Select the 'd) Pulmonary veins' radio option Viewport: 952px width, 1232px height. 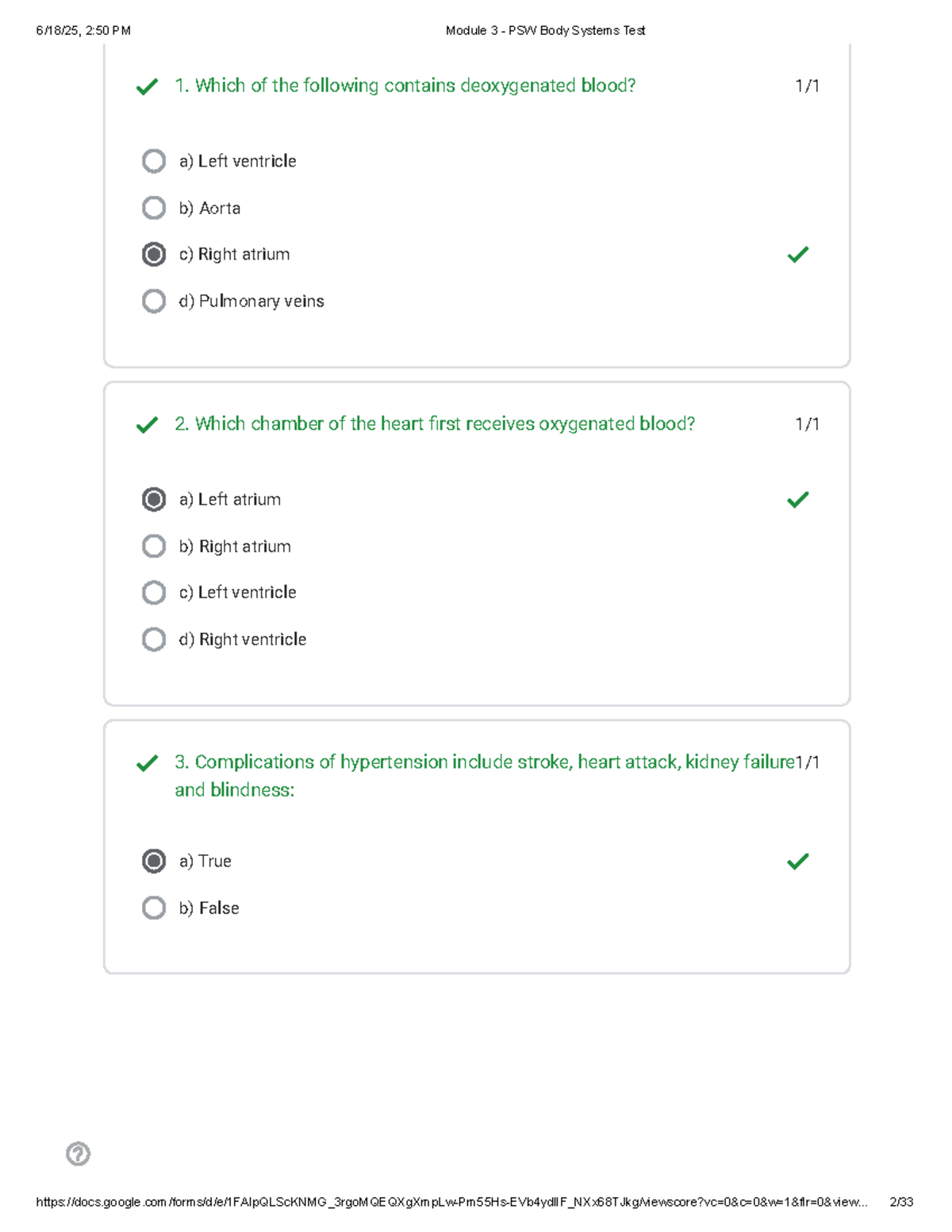tap(154, 301)
